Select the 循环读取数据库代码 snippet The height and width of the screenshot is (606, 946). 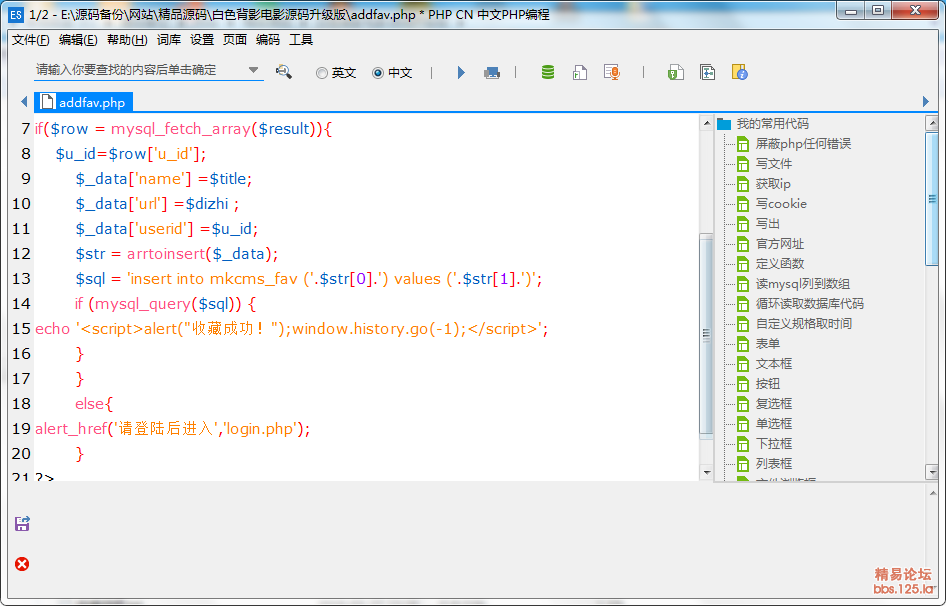point(810,304)
